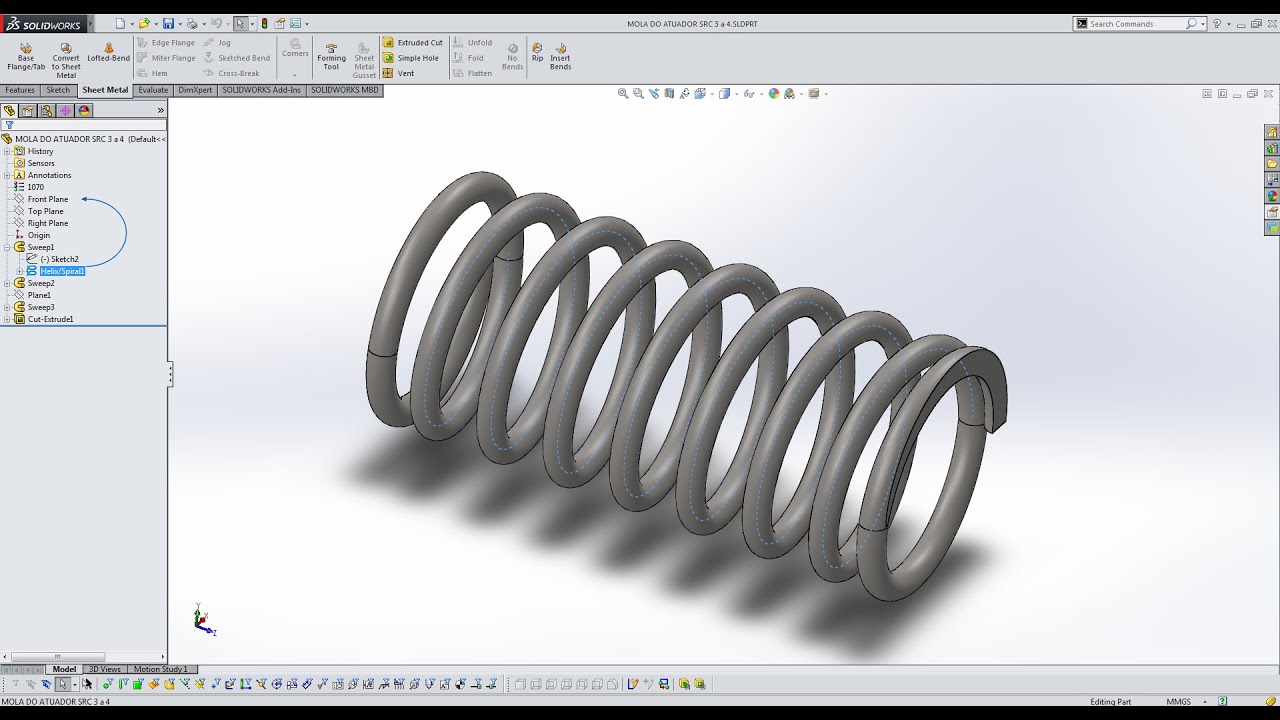The image size is (1280, 720).
Task: Switch to the Sketch tab
Action: point(58,90)
